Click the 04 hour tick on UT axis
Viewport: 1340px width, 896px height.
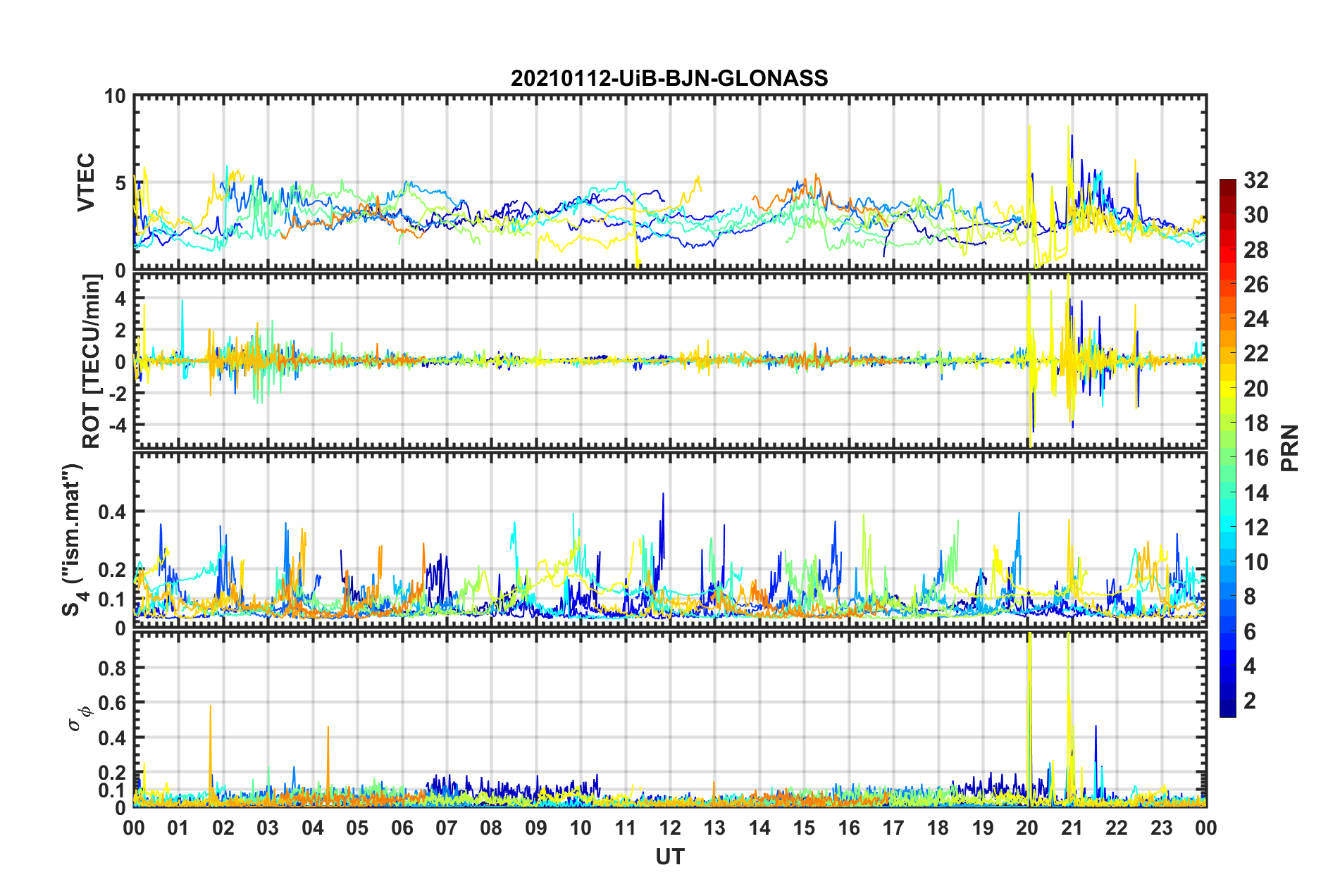point(313,828)
